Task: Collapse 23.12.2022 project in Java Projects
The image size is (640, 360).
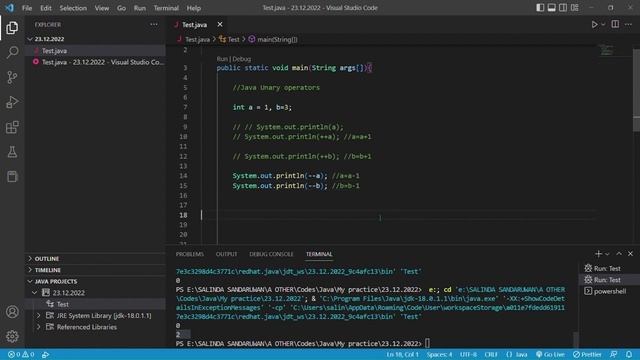Action: tap(35, 293)
